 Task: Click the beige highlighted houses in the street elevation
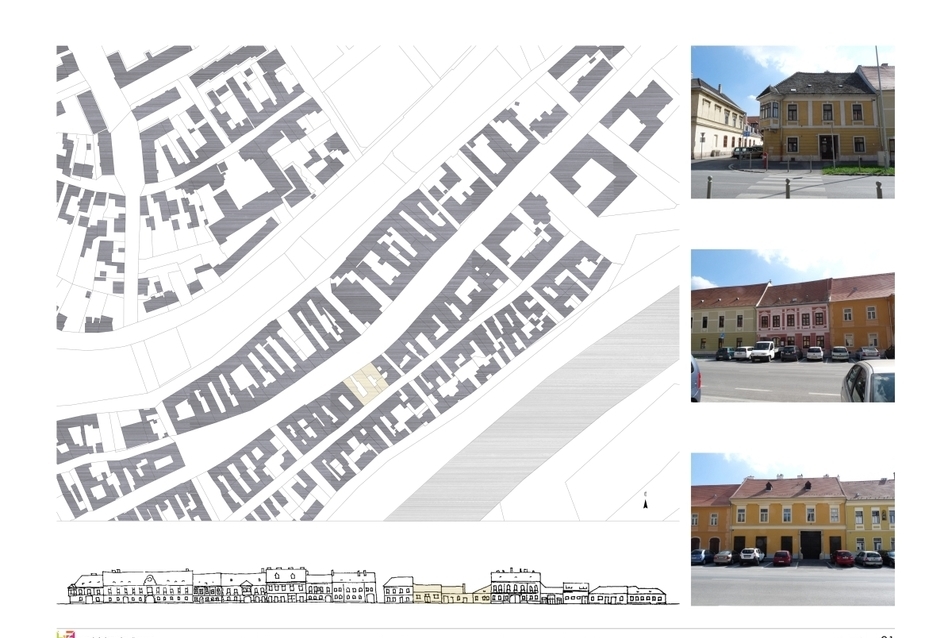point(452,593)
